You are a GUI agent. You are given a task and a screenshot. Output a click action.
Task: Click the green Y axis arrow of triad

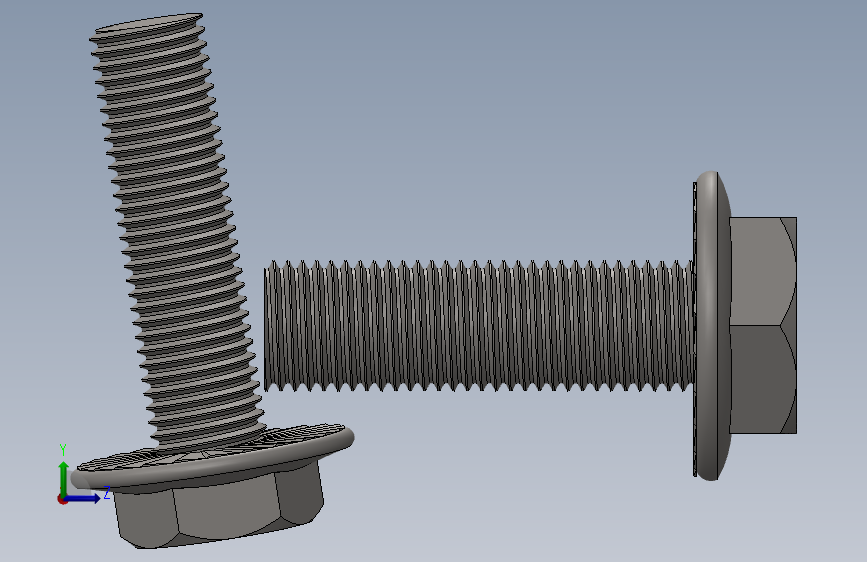(64, 478)
